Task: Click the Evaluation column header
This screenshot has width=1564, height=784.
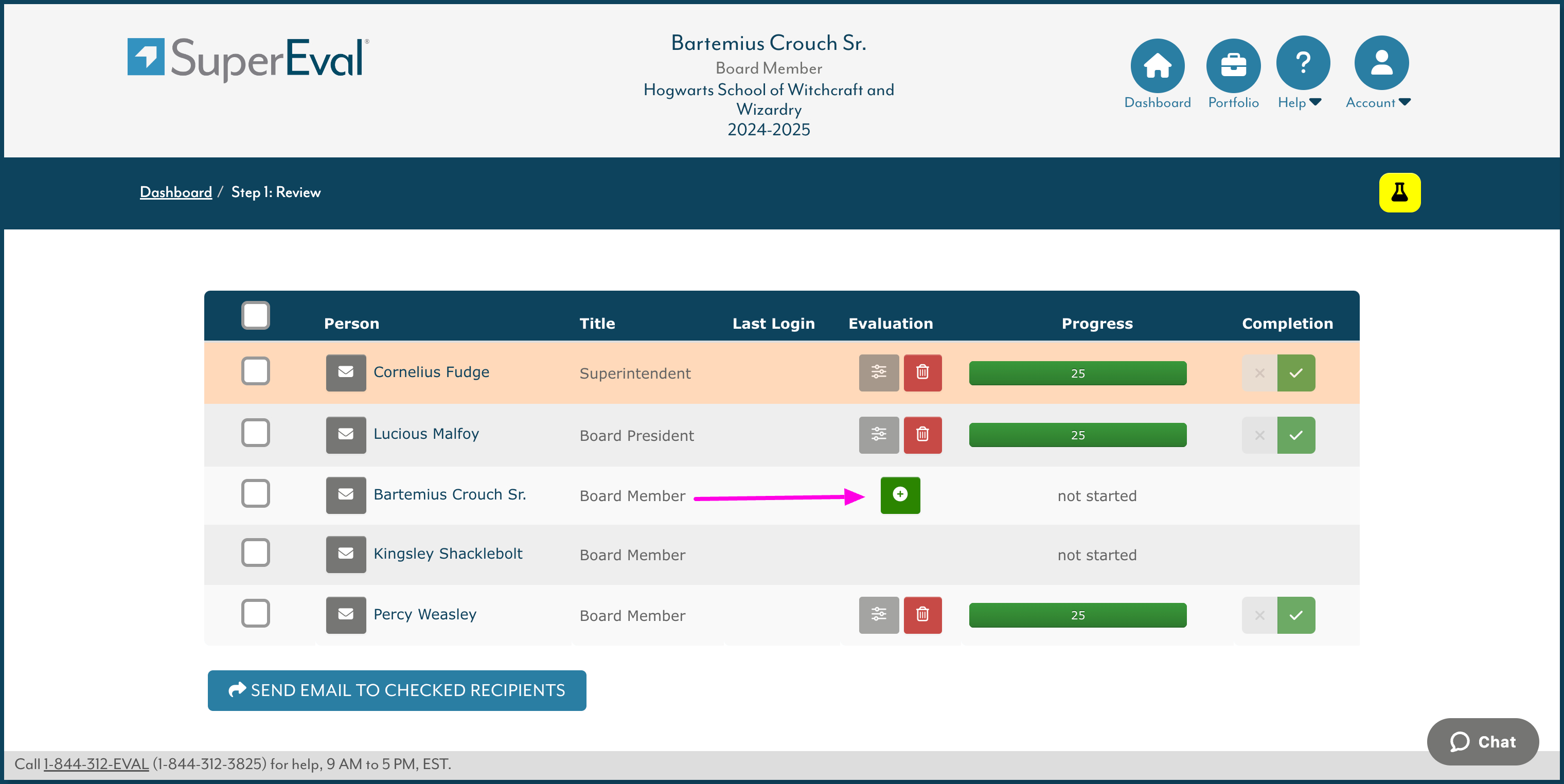Action: pos(890,324)
